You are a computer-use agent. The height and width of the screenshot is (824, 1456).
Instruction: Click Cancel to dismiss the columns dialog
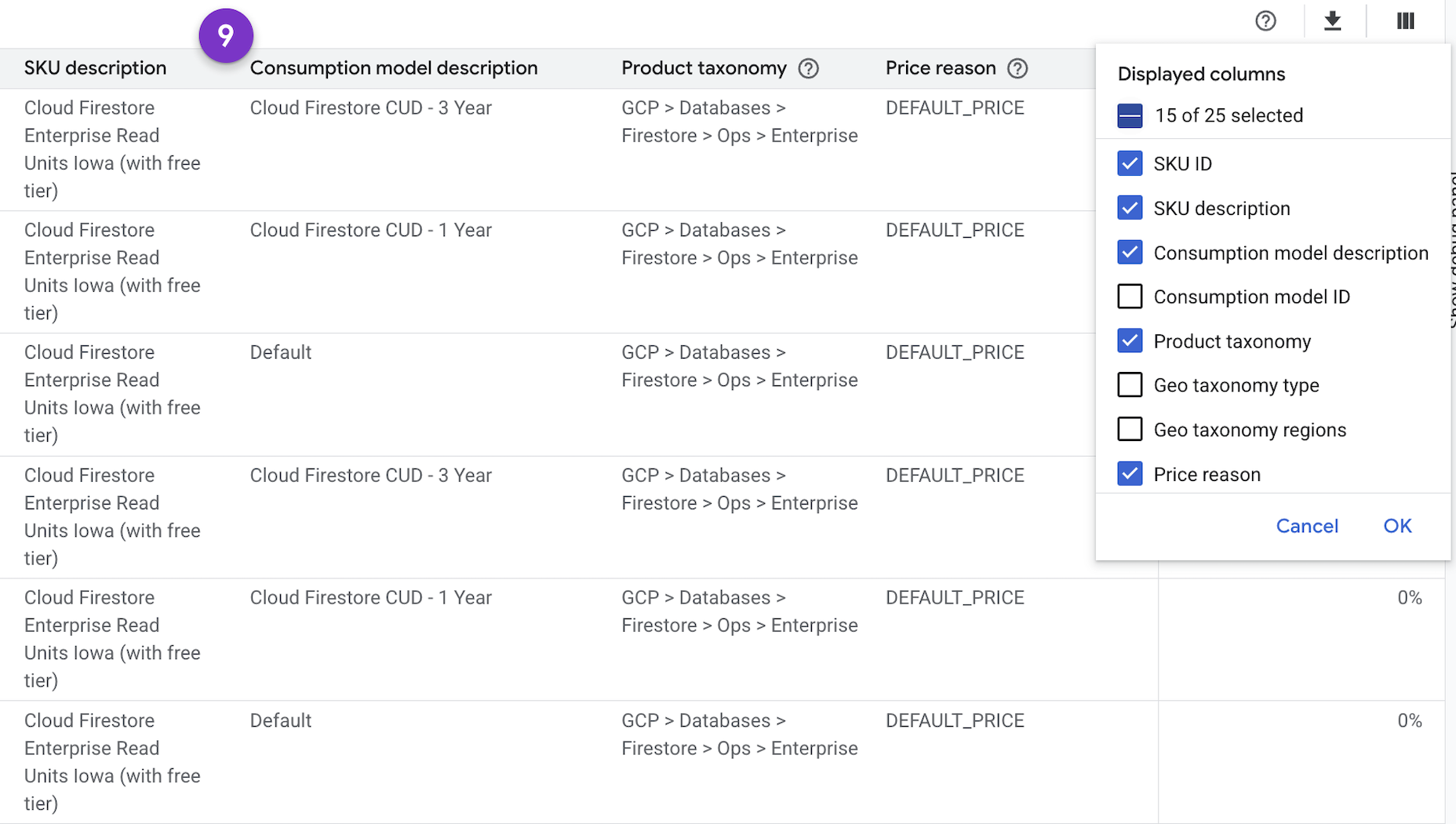1307,526
